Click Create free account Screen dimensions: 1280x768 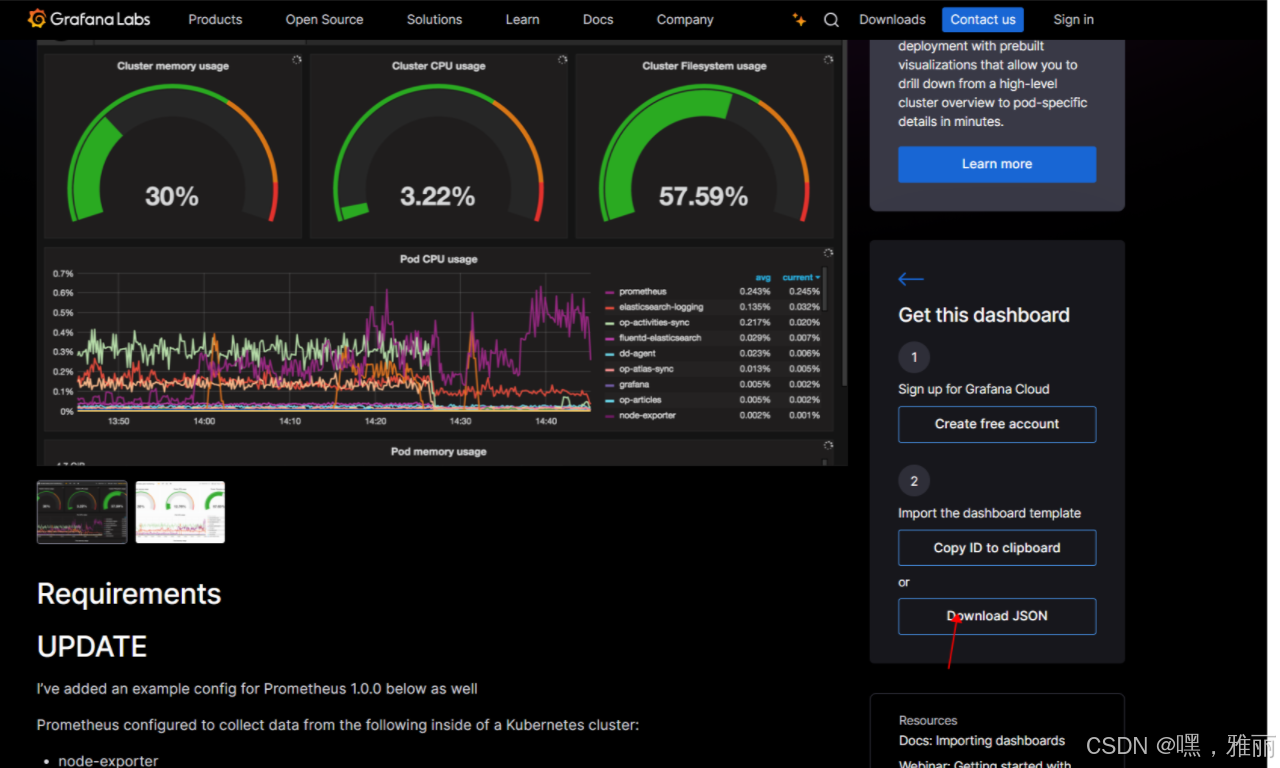997,424
